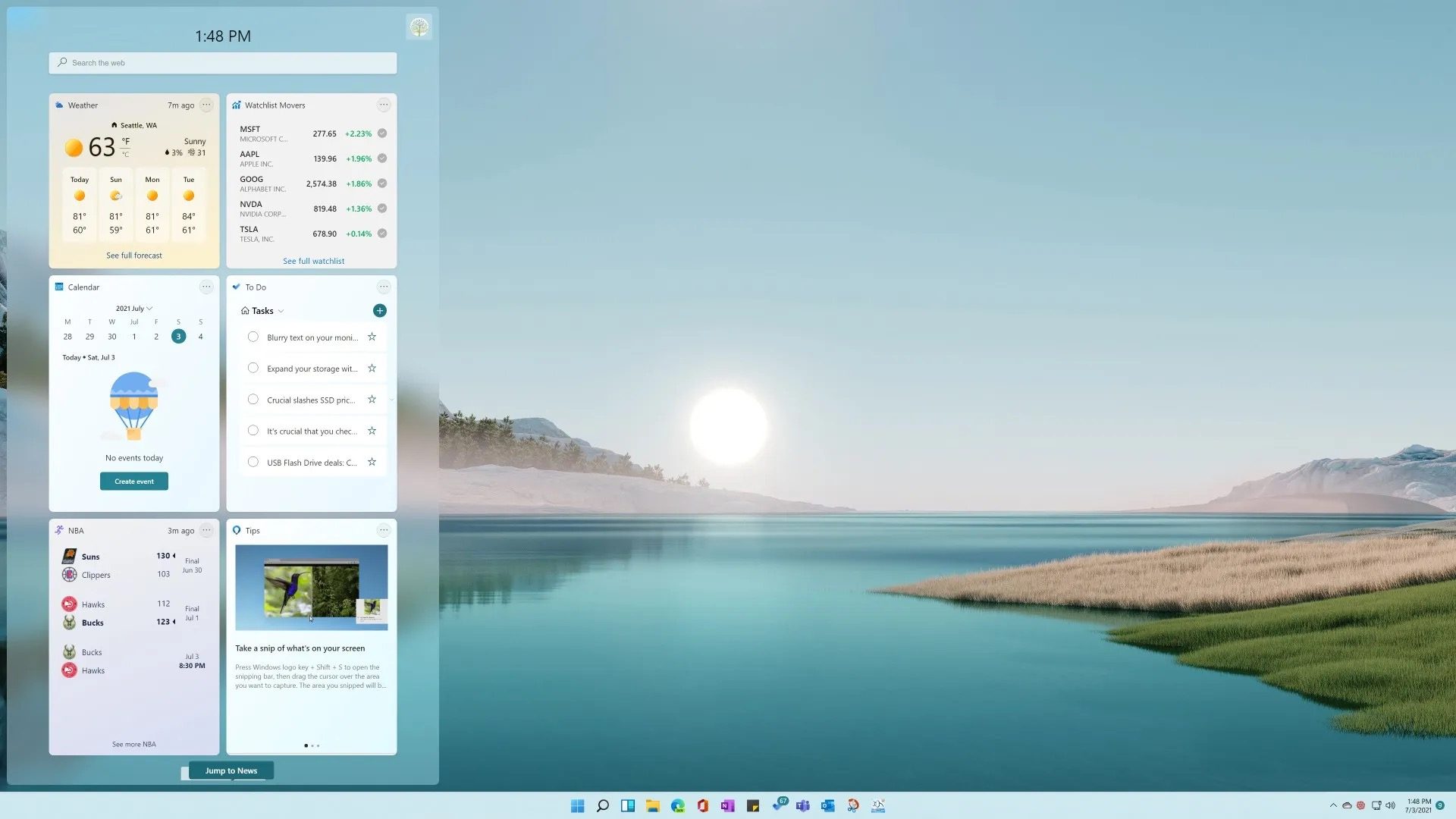Open the 'See full watchlist' link

(x=313, y=261)
